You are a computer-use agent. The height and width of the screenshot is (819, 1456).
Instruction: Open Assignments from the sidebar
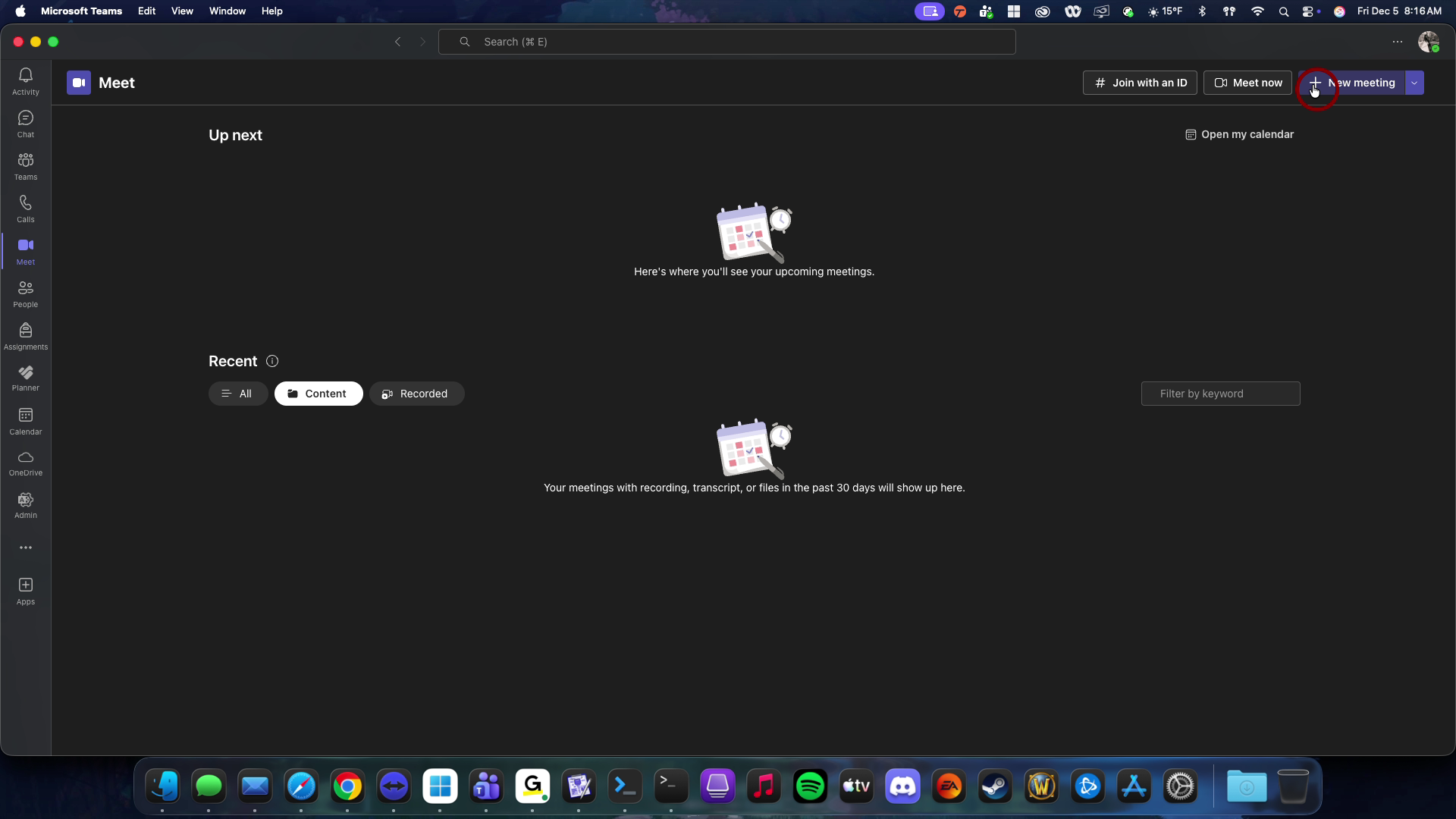point(26,336)
